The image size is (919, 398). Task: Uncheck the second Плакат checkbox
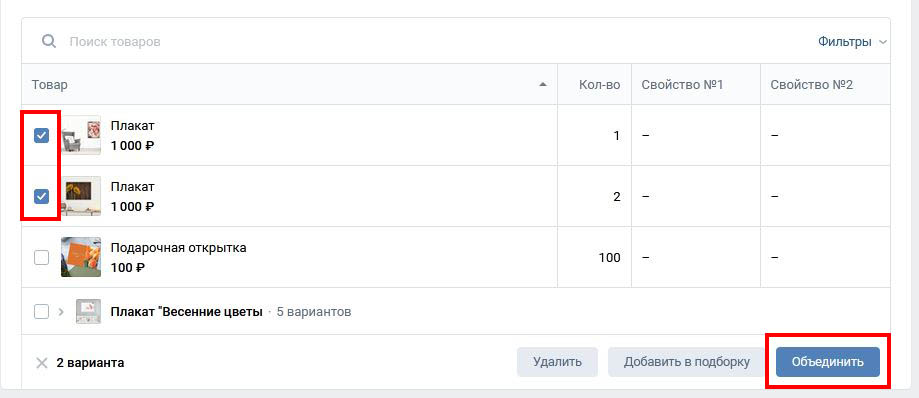41,196
